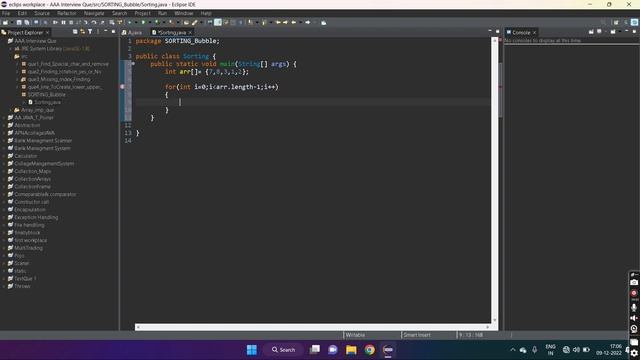Minimize the Project Explorer panel
The width and height of the screenshot is (640, 360).
[105, 31]
